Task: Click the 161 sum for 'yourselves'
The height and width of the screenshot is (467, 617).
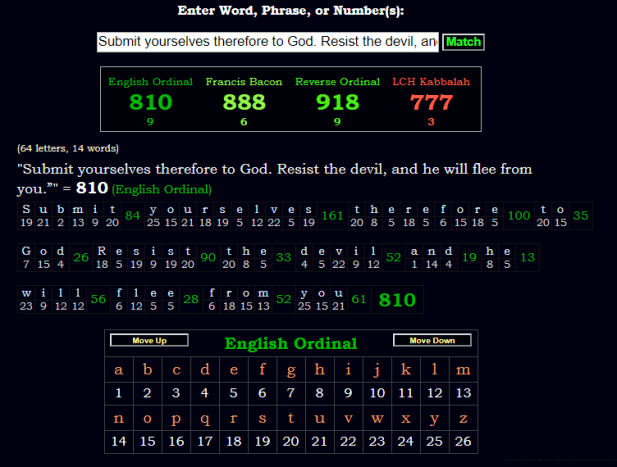Action: point(333,216)
